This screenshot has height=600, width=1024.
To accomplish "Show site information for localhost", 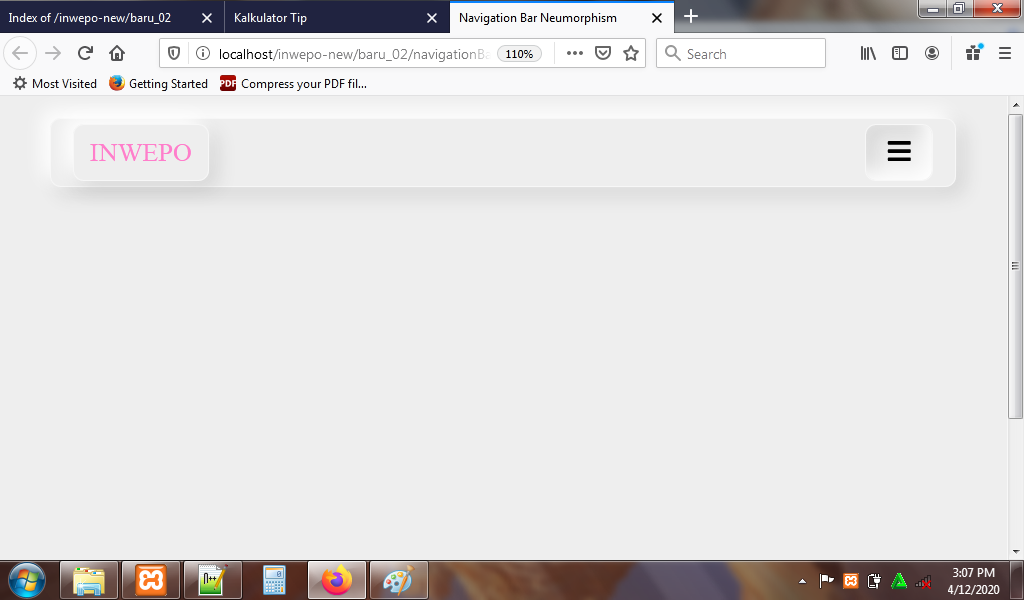I will 203,54.
